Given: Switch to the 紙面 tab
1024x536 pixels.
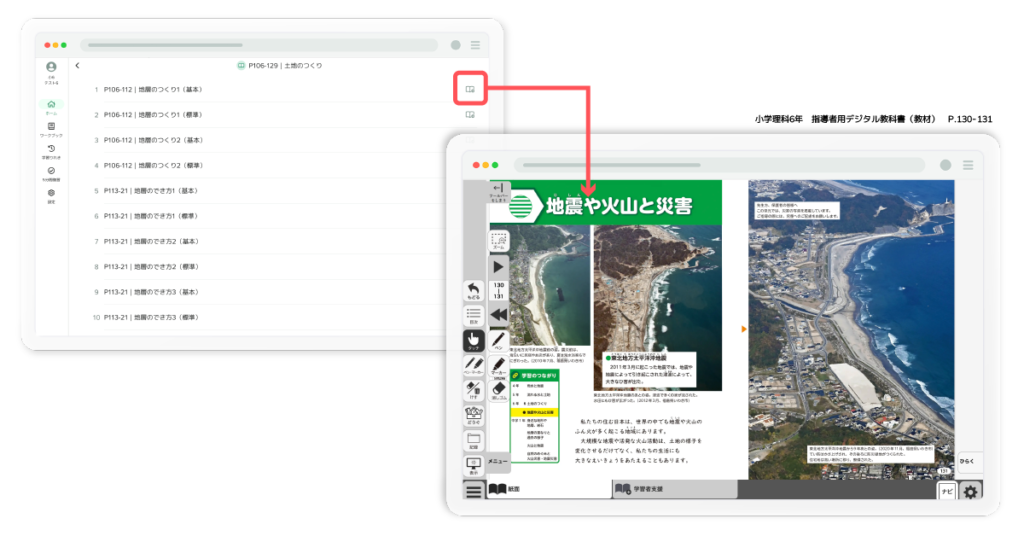Looking at the screenshot, I should 549,489.
